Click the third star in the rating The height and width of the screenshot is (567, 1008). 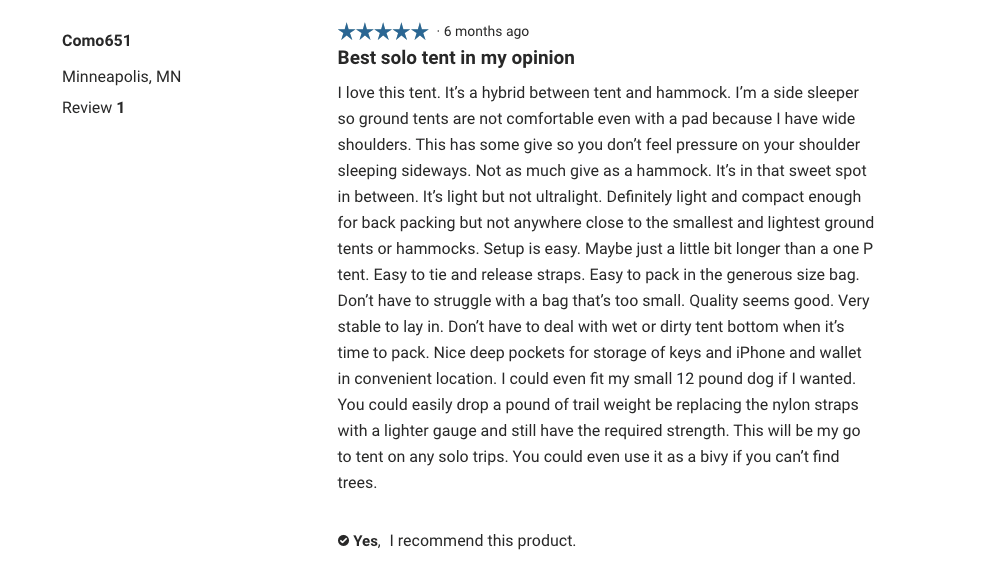[383, 31]
